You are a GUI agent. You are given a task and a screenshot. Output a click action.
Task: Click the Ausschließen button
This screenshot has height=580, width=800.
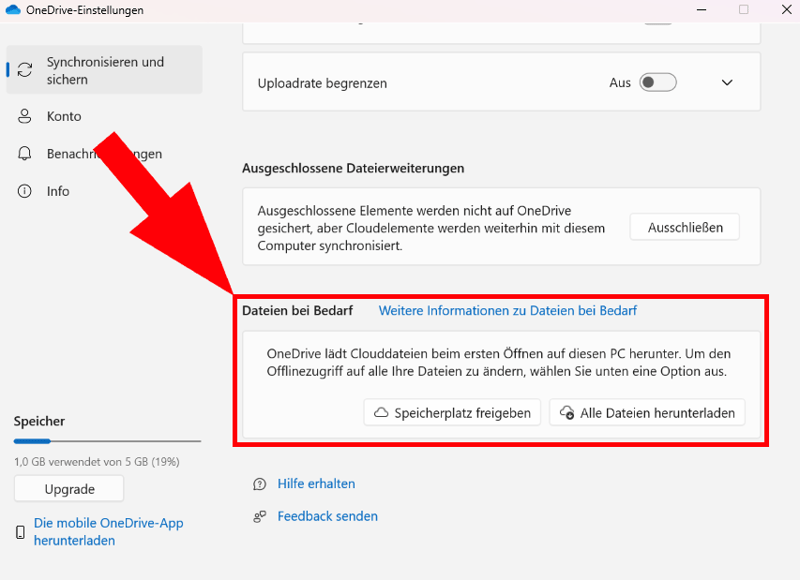click(x=685, y=227)
